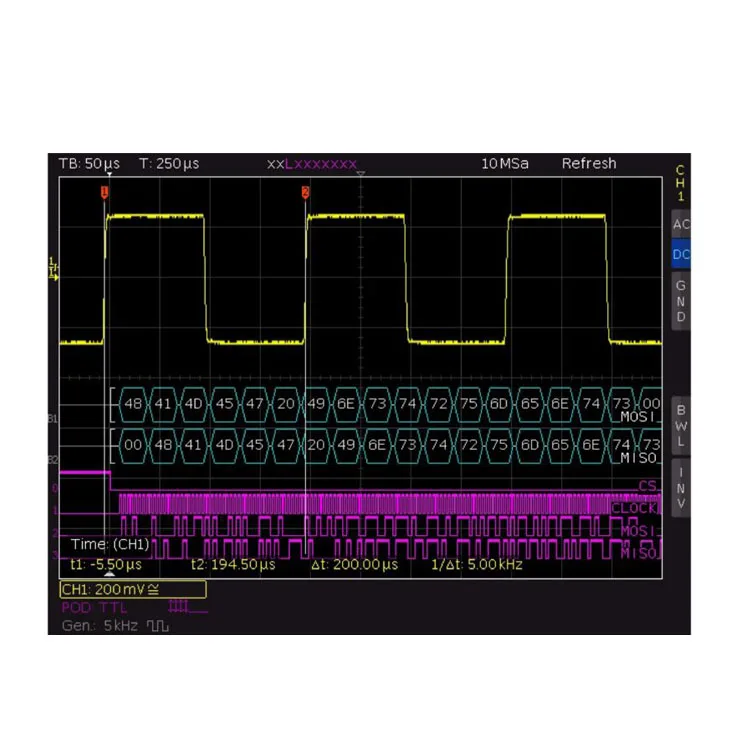
Task: Click decoded byte 4D in MISO row
Action: [x=224, y=445]
